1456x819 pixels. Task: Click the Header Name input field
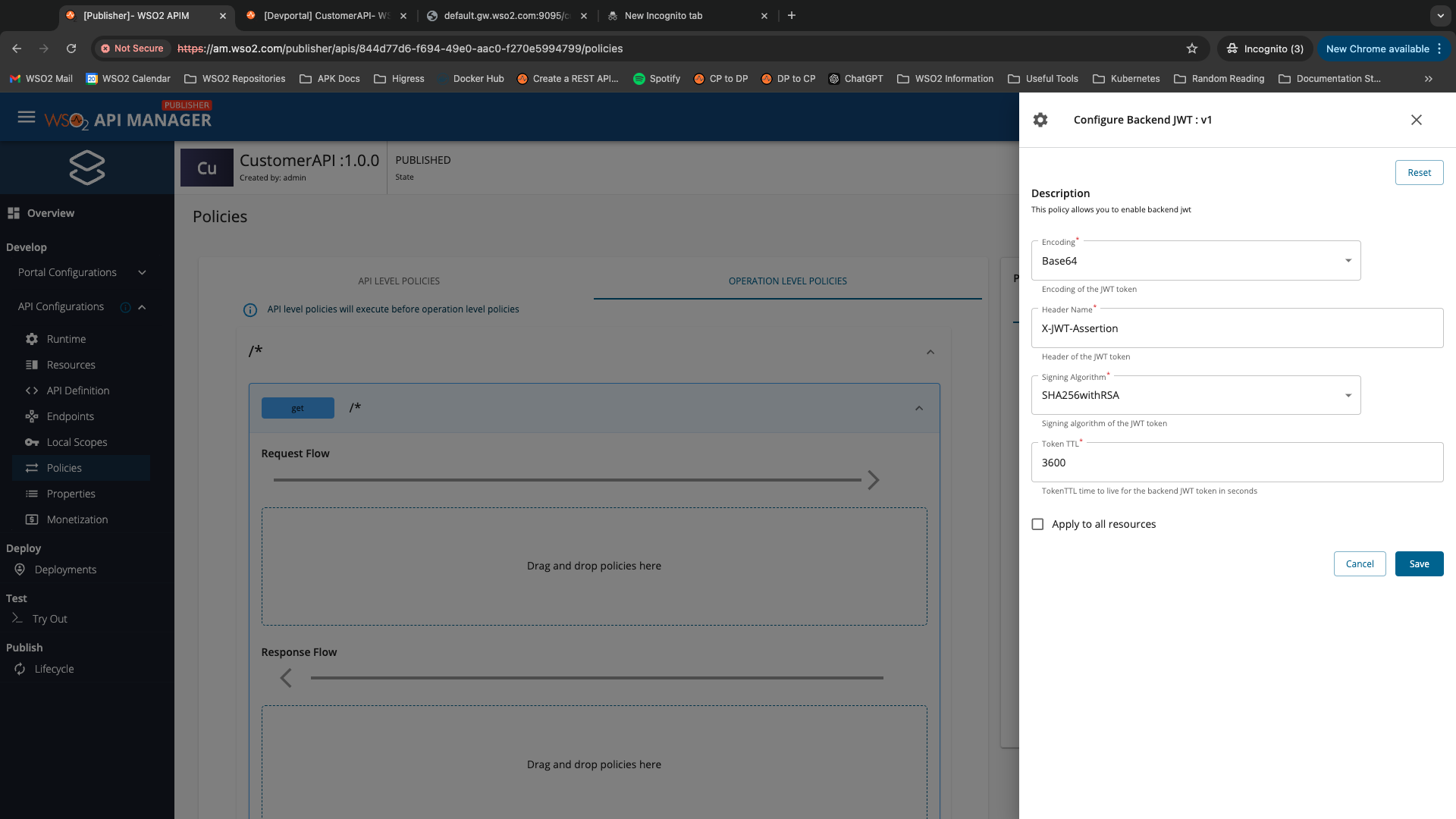[x=1237, y=328]
